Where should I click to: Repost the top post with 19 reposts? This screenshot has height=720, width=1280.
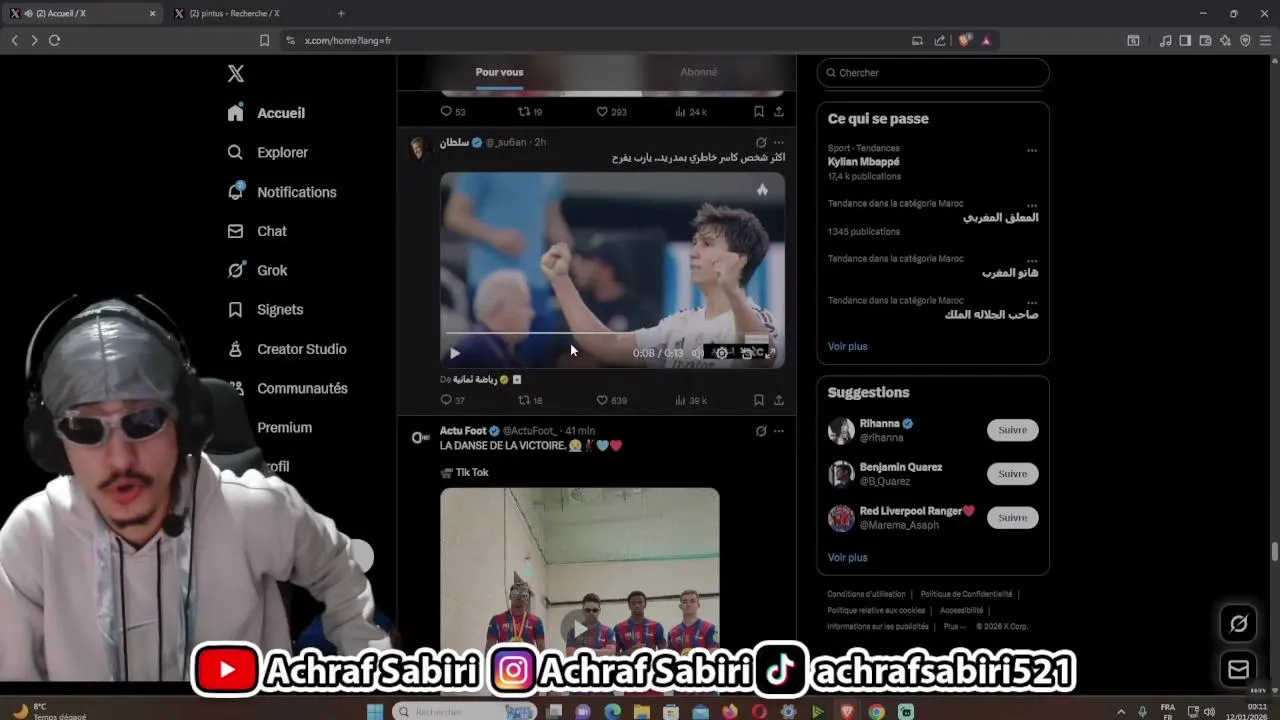tap(530, 112)
